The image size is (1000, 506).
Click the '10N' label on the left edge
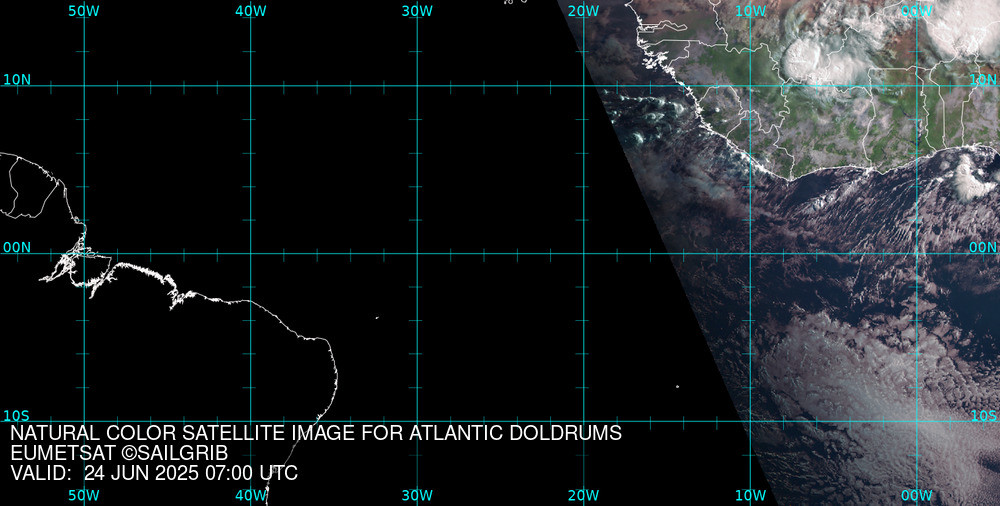17,80
